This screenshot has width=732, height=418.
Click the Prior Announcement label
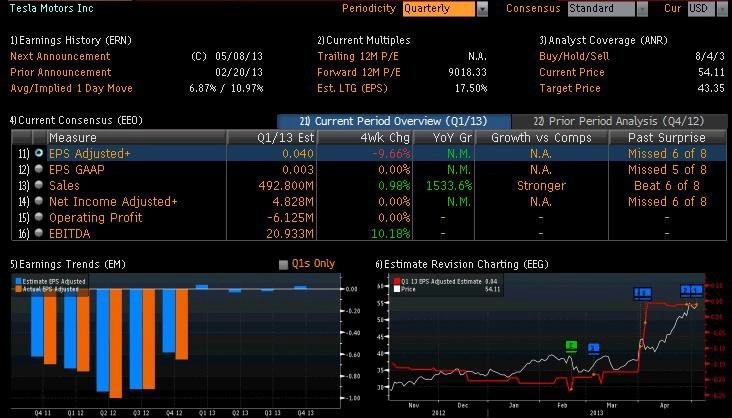click(61, 72)
